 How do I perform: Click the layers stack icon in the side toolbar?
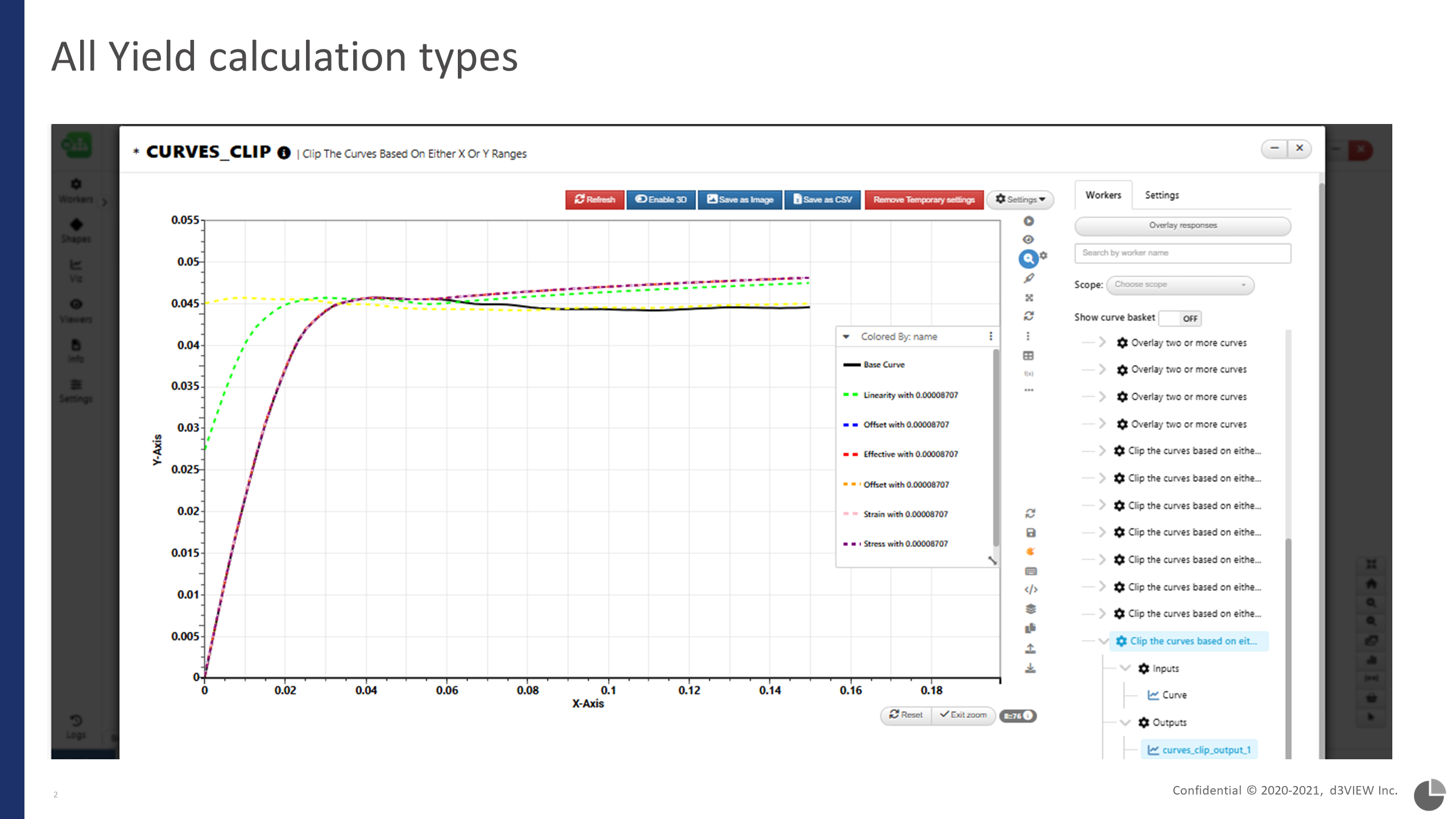tap(1031, 609)
